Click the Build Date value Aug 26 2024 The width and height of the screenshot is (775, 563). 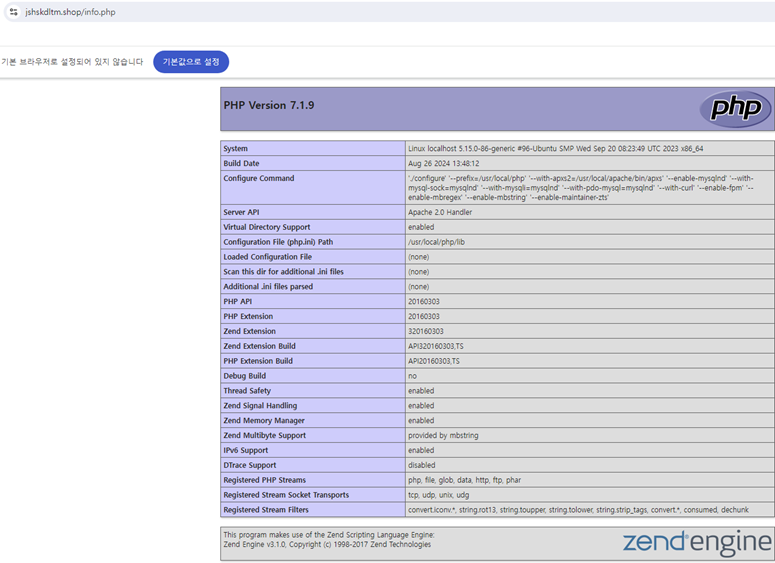(x=443, y=164)
